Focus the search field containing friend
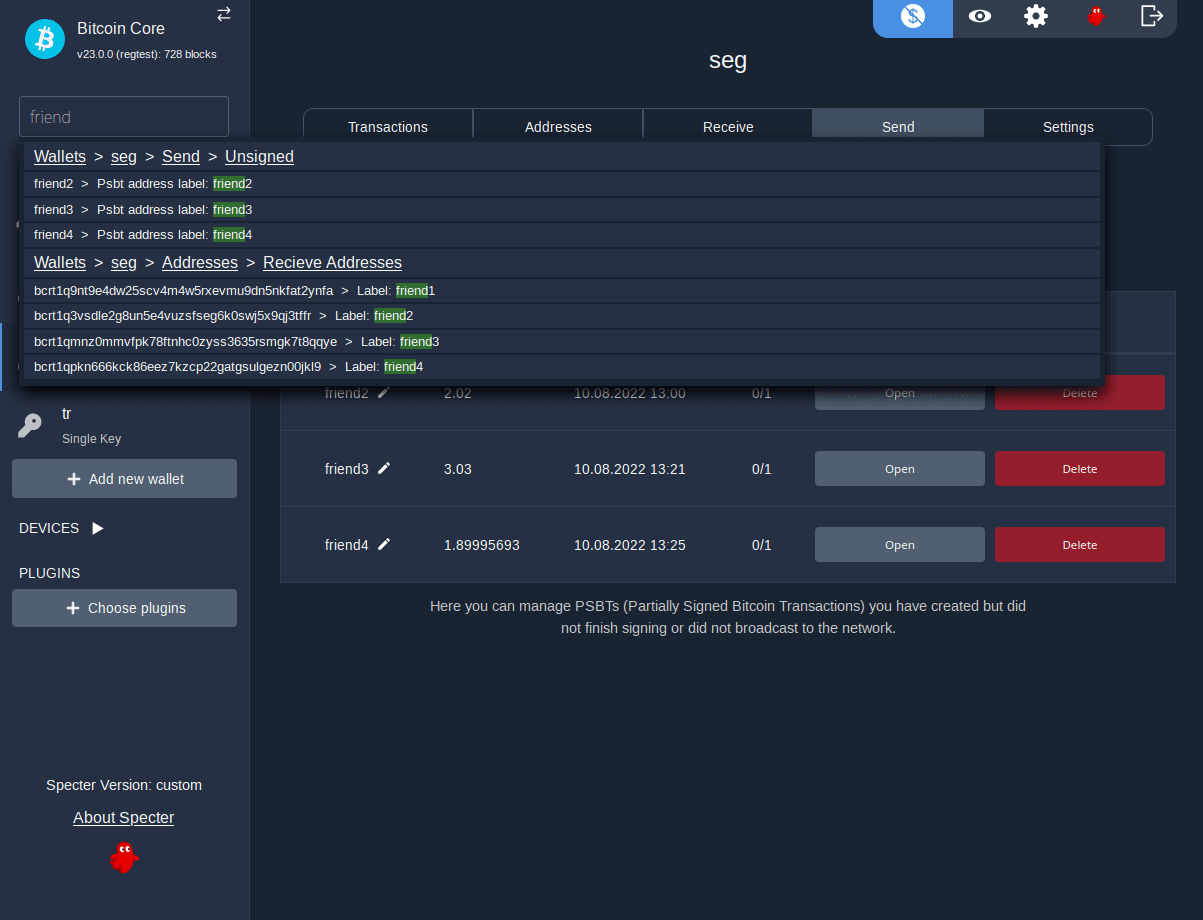 [124, 117]
